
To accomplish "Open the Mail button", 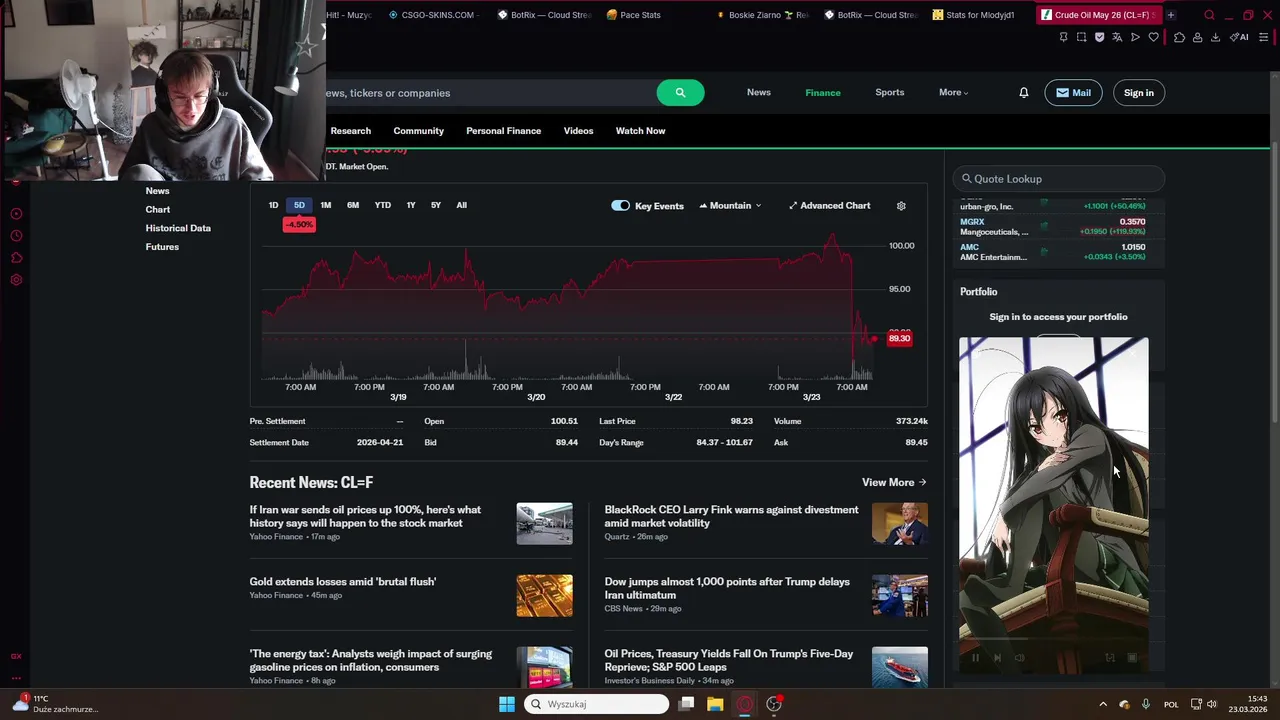I will (1073, 93).
